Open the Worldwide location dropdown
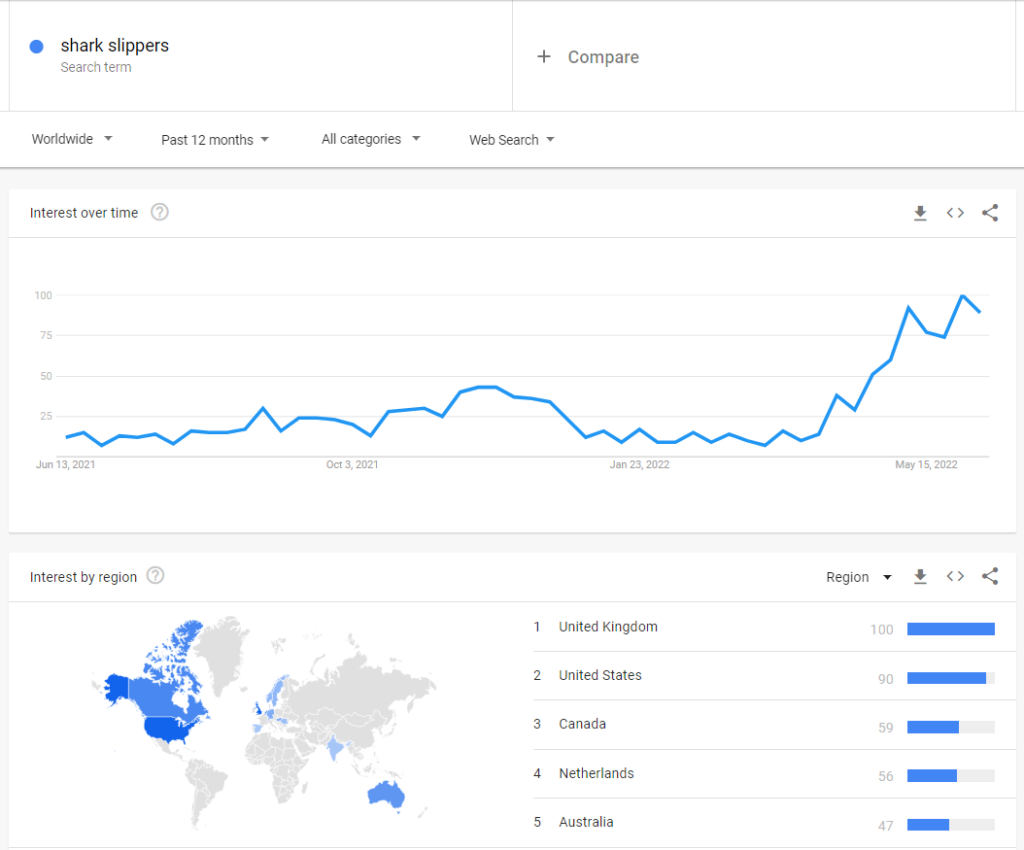The image size is (1024, 850). coord(72,139)
